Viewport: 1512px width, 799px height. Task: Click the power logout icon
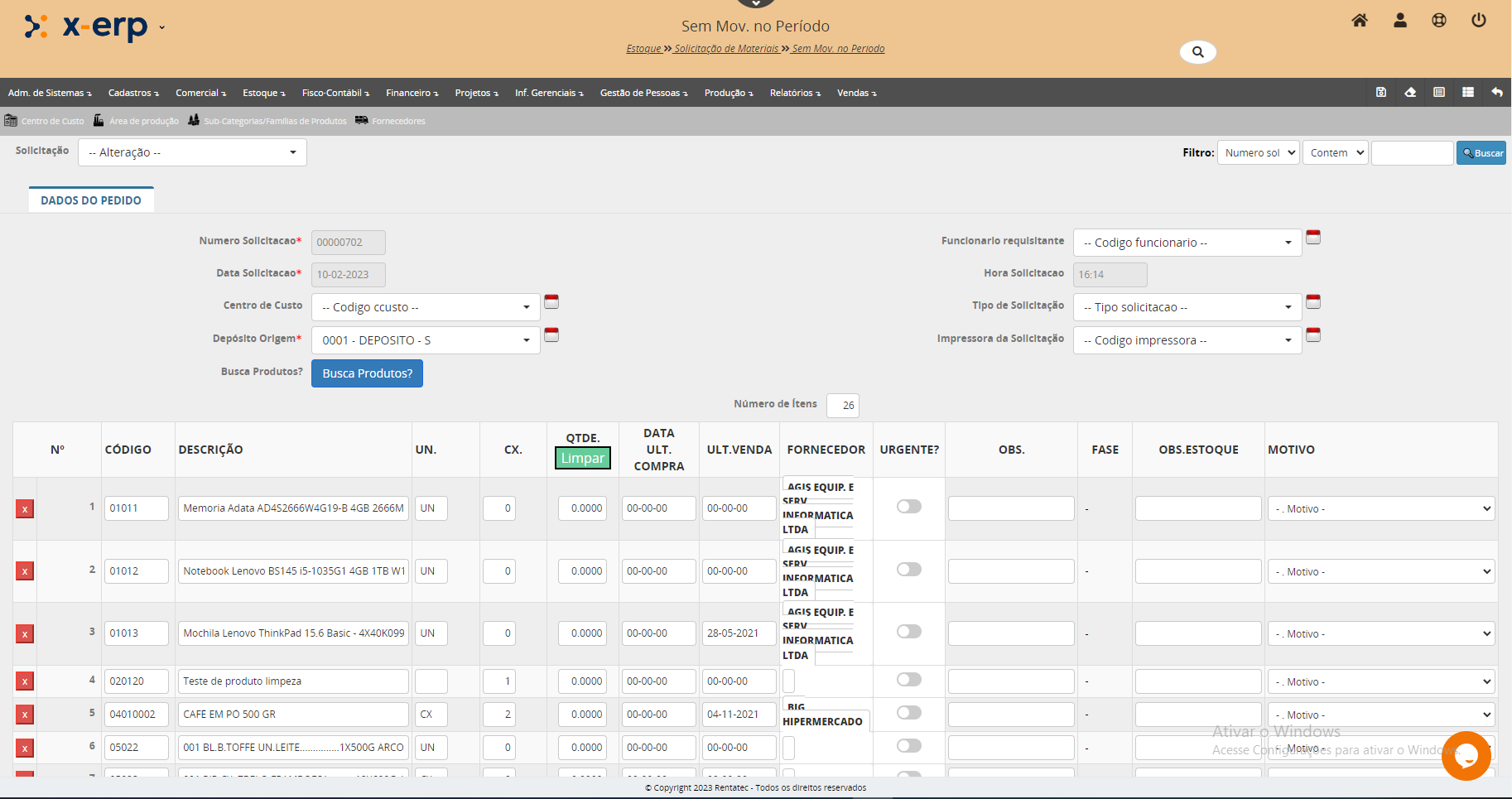tap(1479, 21)
